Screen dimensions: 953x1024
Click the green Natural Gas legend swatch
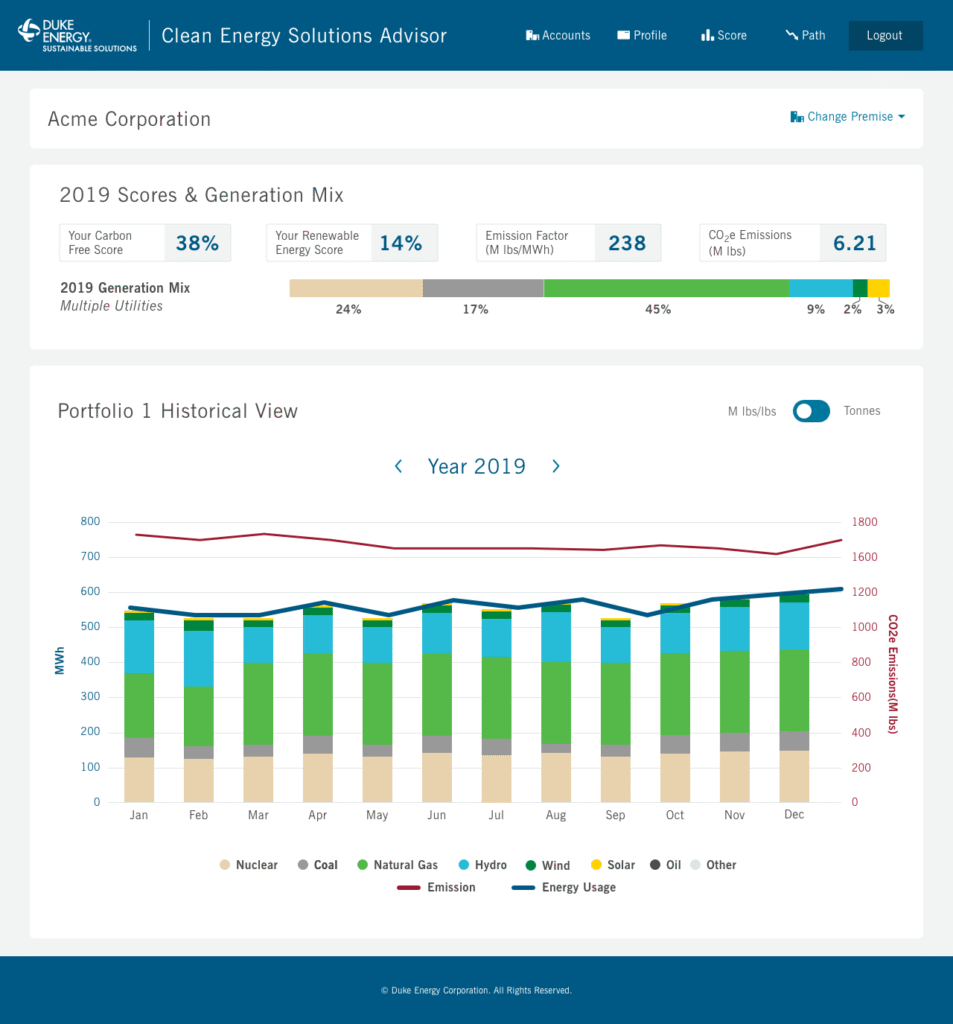[362, 865]
